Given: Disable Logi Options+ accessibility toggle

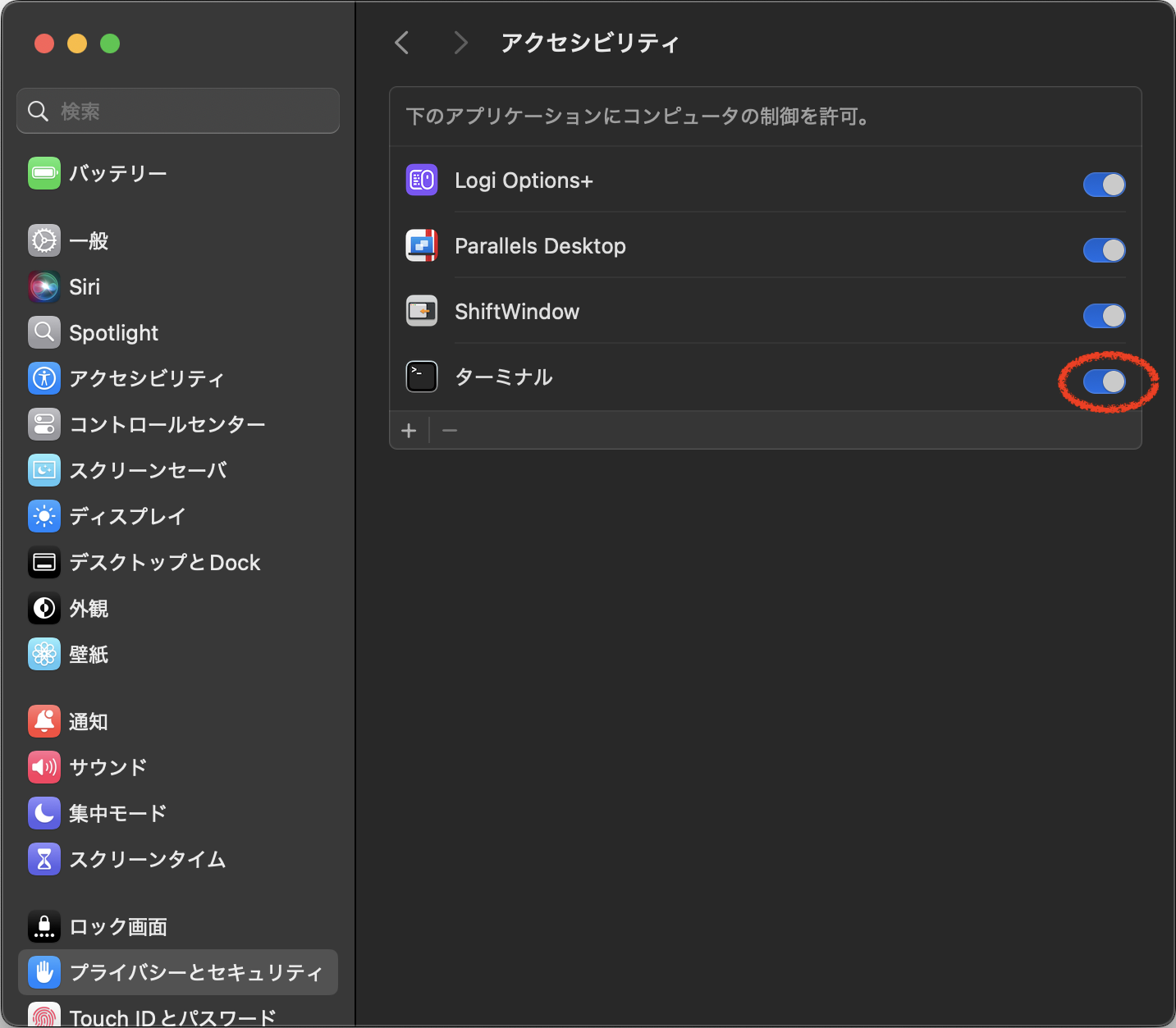Looking at the screenshot, I should coord(1104,185).
